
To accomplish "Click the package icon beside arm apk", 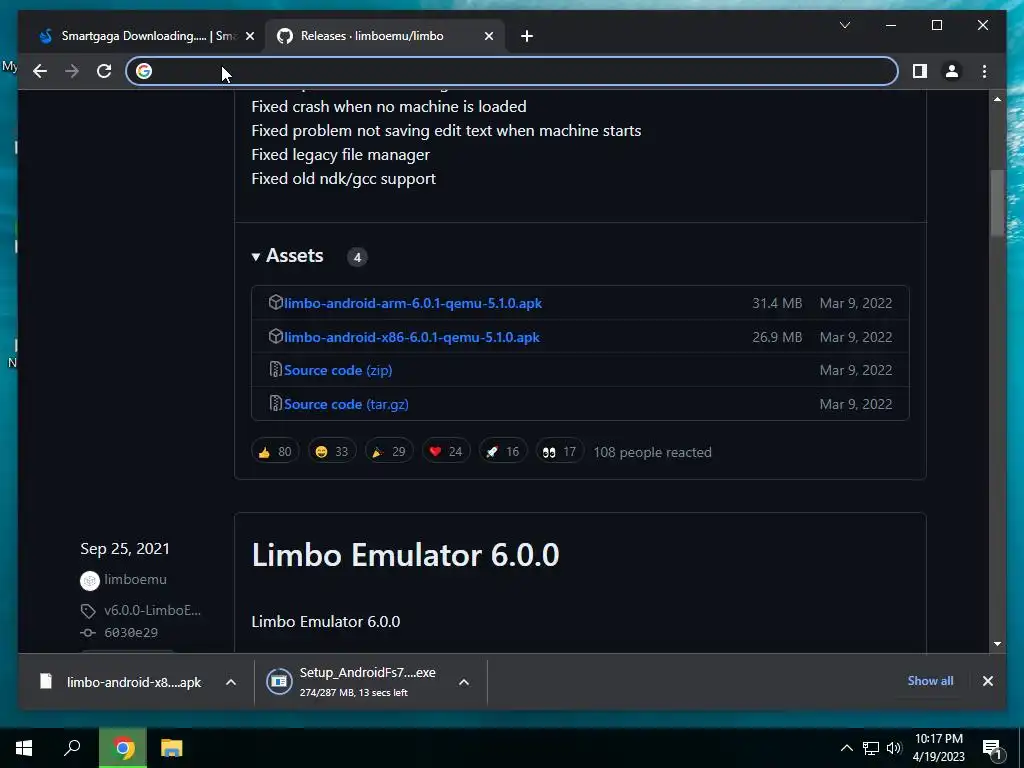I will point(276,302).
